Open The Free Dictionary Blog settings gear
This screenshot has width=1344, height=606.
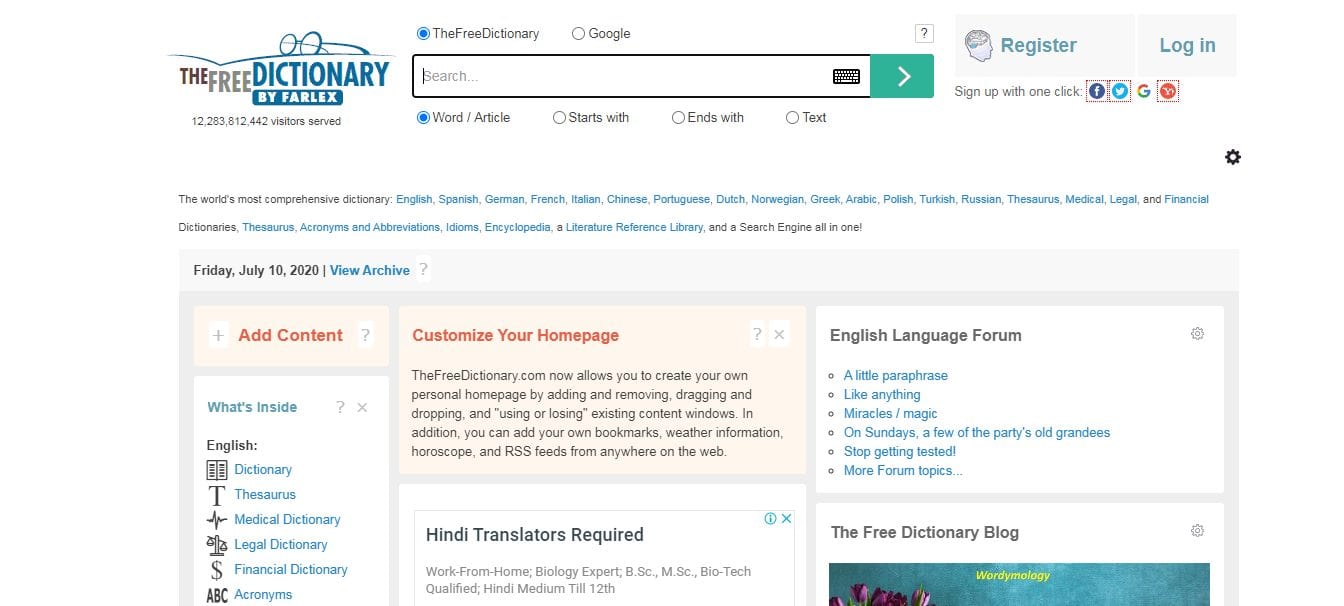coord(1197,530)
